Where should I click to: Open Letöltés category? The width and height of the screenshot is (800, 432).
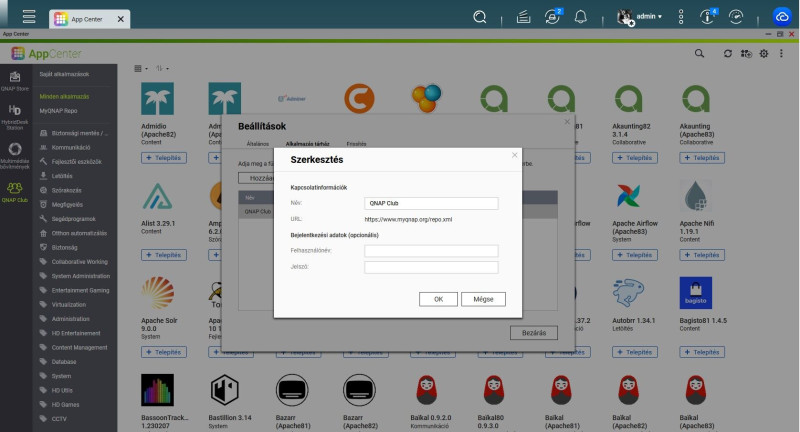[x=56, y=176]
